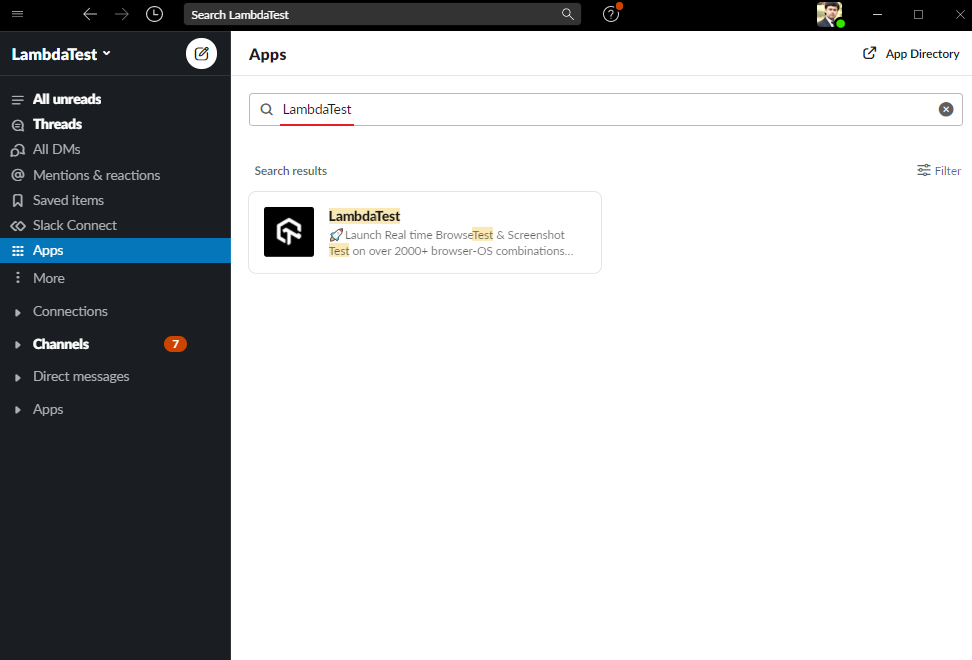Click the history icon in top bar
The image size is (972, 660).
(154, 14)
